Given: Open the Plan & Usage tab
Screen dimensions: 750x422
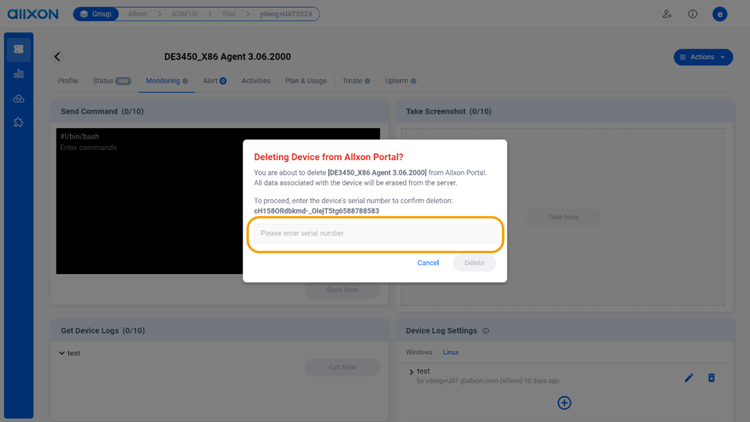Looking at the screenshot, I should click(306, 81).
